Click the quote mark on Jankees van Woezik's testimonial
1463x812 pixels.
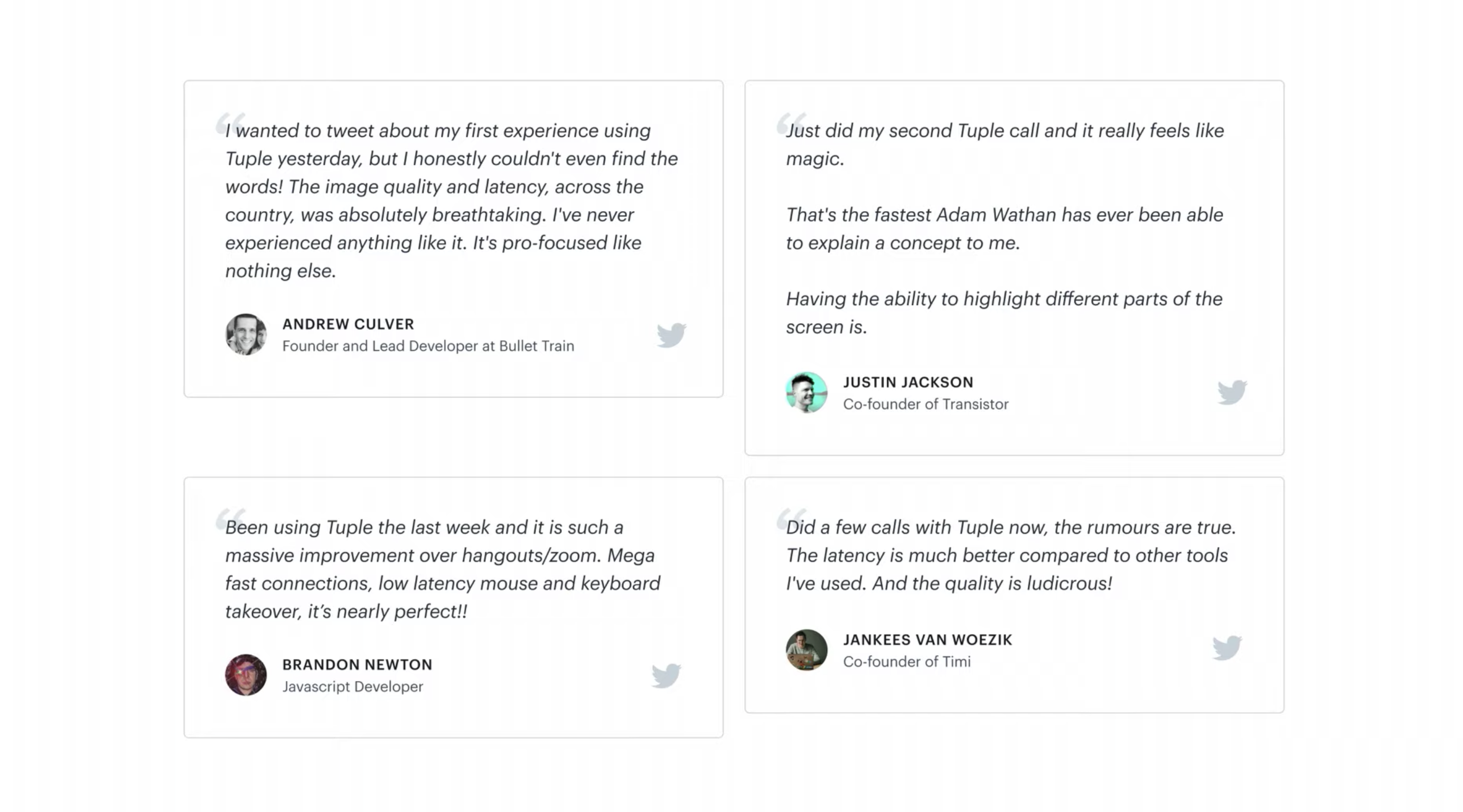tap(791, 520)
